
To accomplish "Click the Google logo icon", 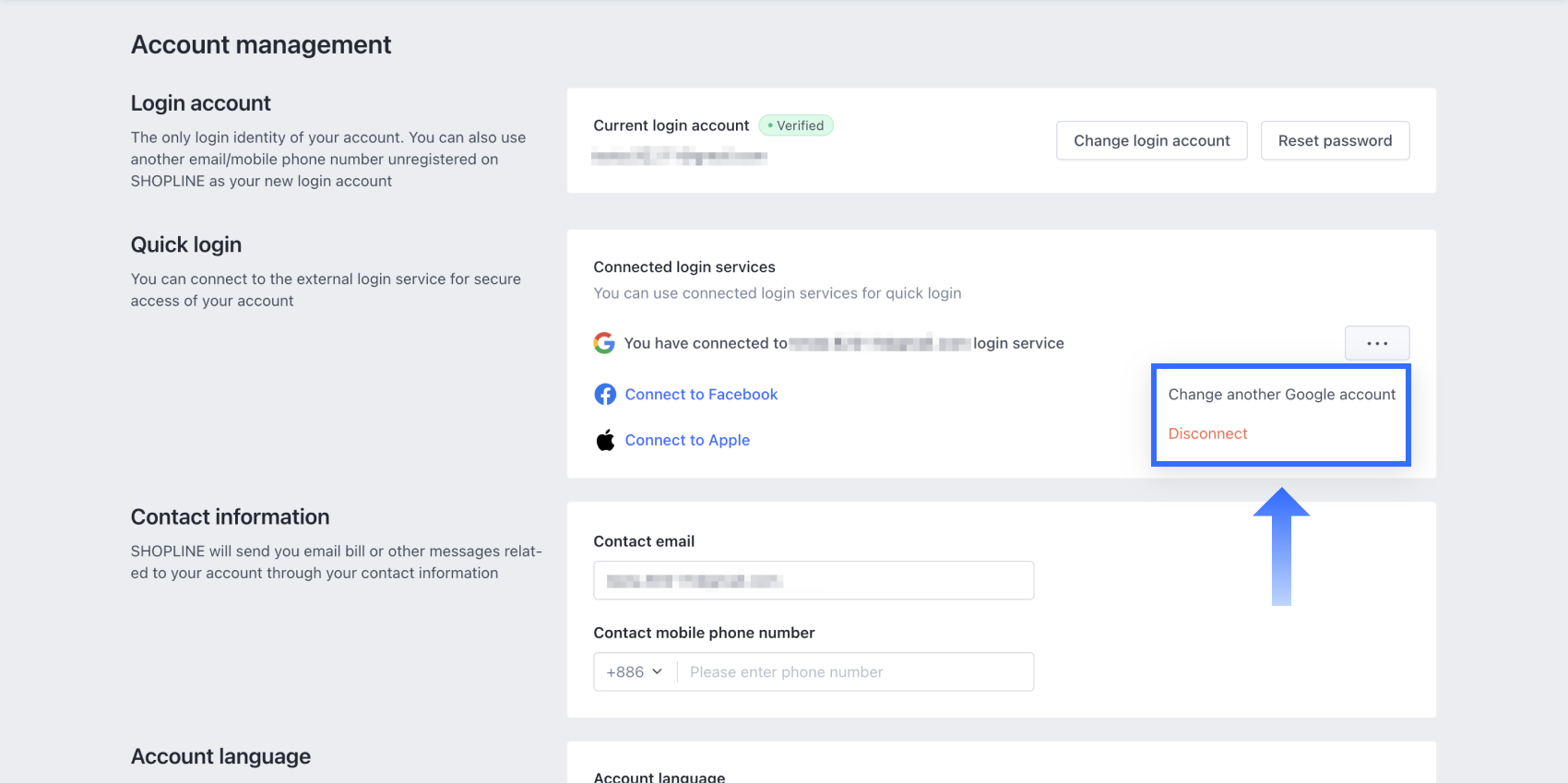I will click(x=604, y=343).
